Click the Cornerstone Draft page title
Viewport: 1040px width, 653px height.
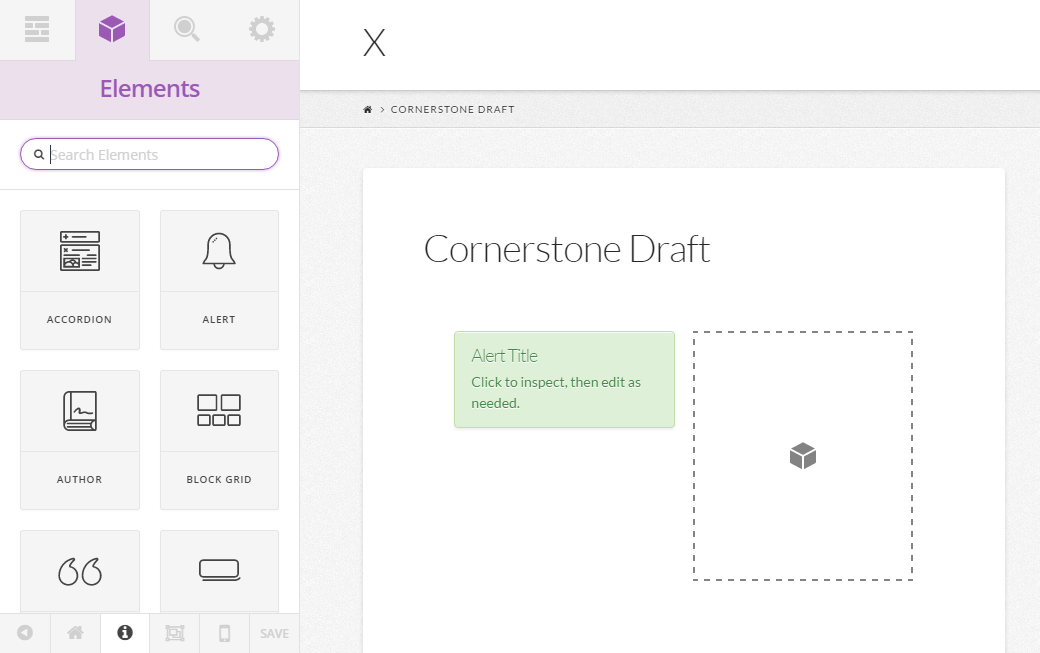click(x=566, y=249)
